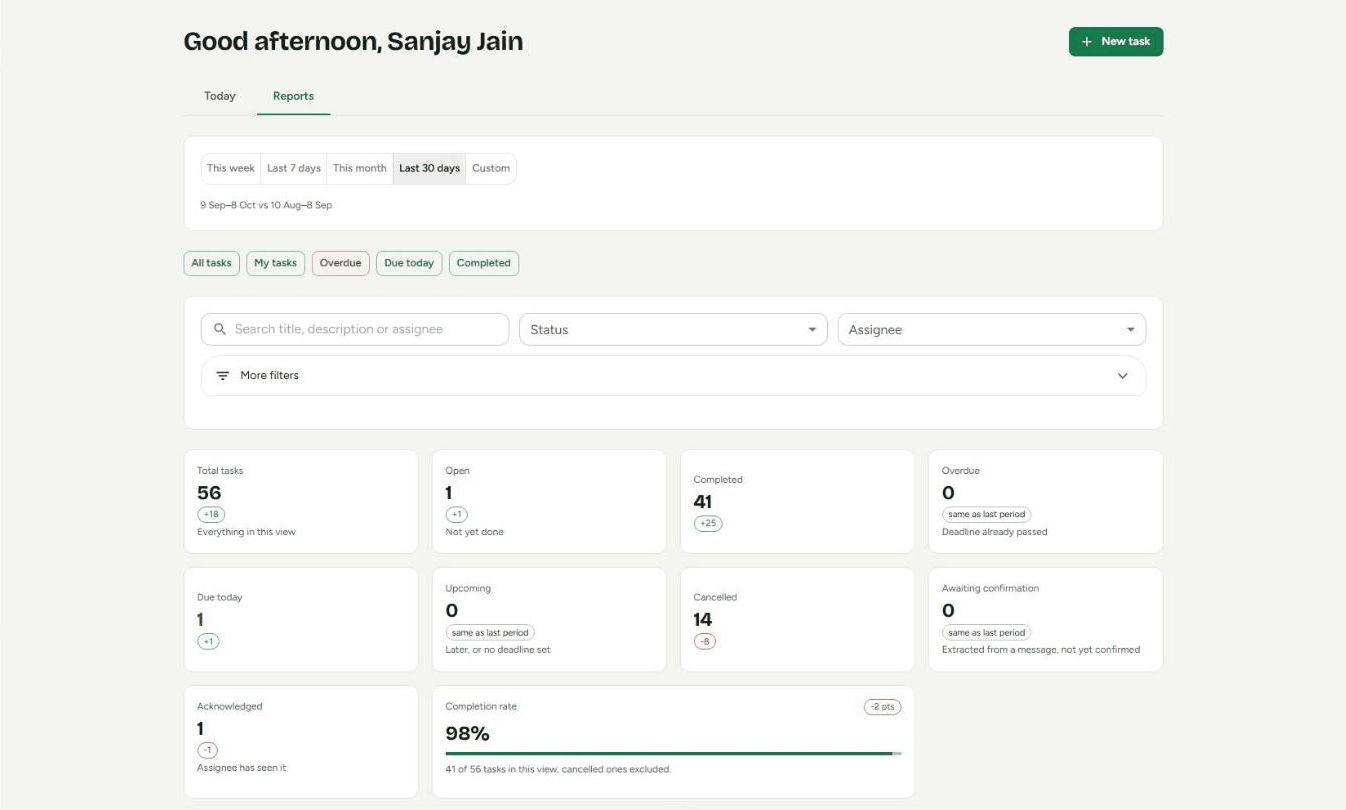Click the +18 badge under Total tasks
1346x810 pixels.
click(211, 514)
